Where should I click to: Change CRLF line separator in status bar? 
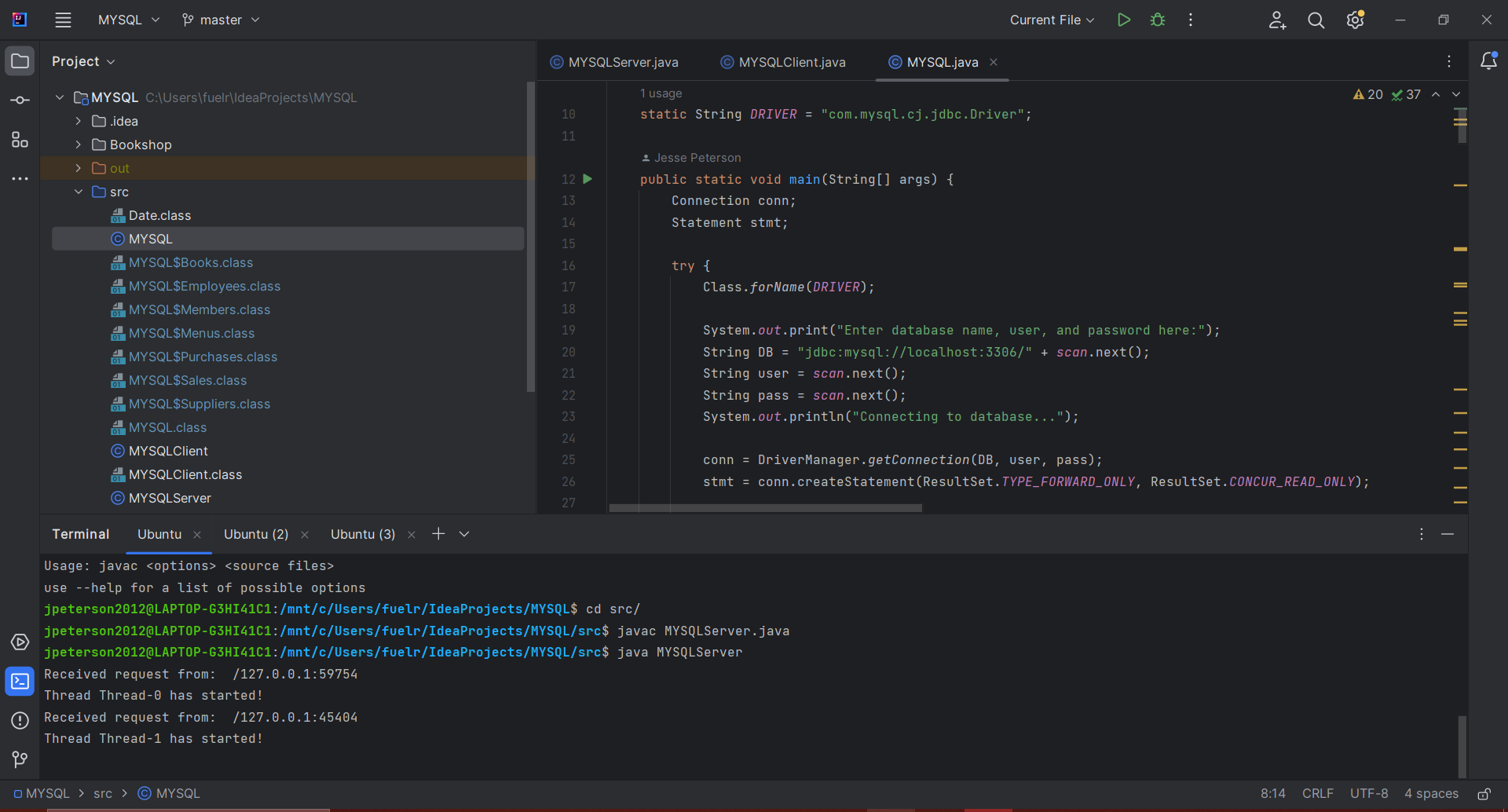(x=1317, y=794)
